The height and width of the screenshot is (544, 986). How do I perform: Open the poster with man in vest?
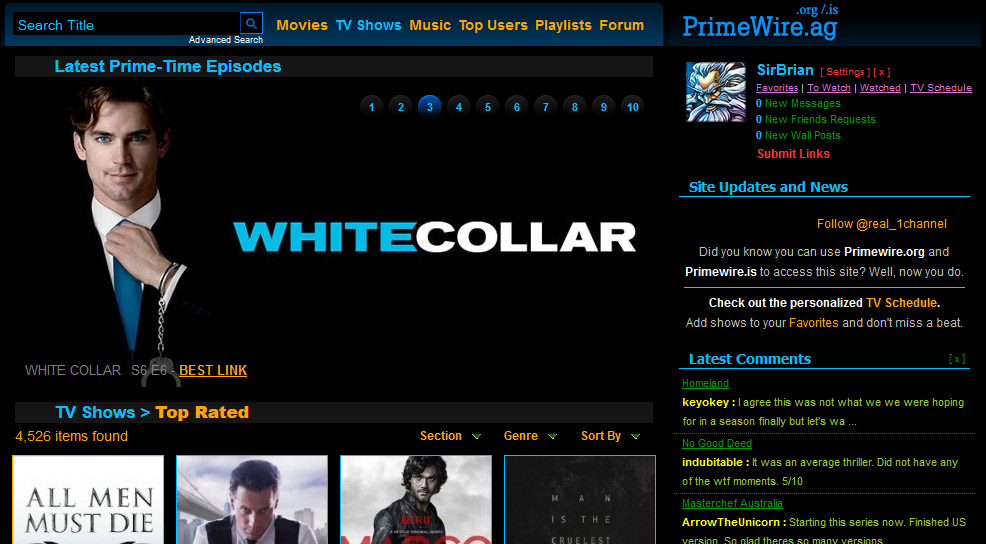252,500
